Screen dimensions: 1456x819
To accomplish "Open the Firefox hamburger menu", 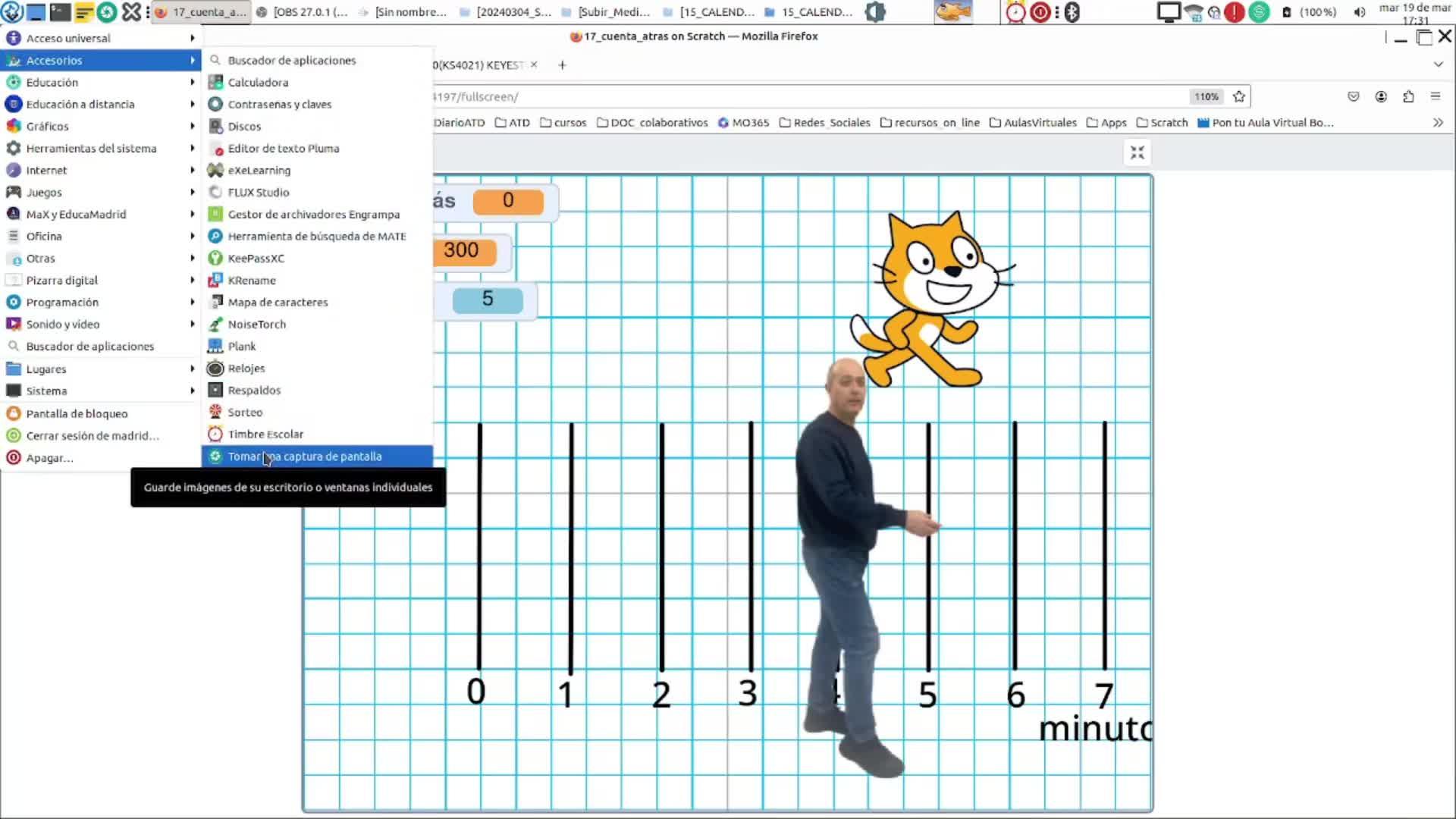I will 1435,96.
